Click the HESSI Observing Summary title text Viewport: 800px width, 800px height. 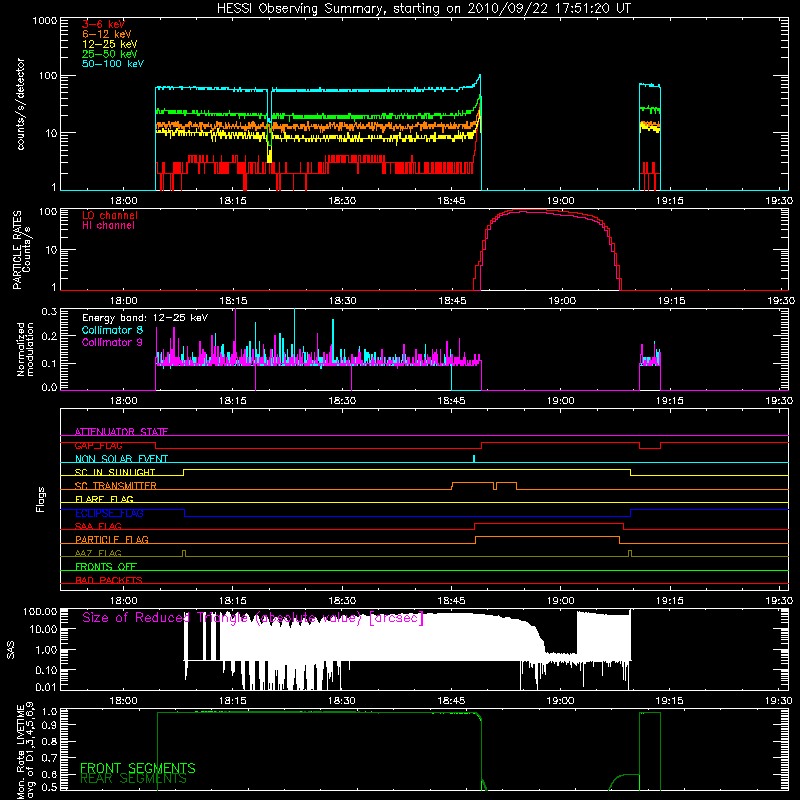coord(424,8)
